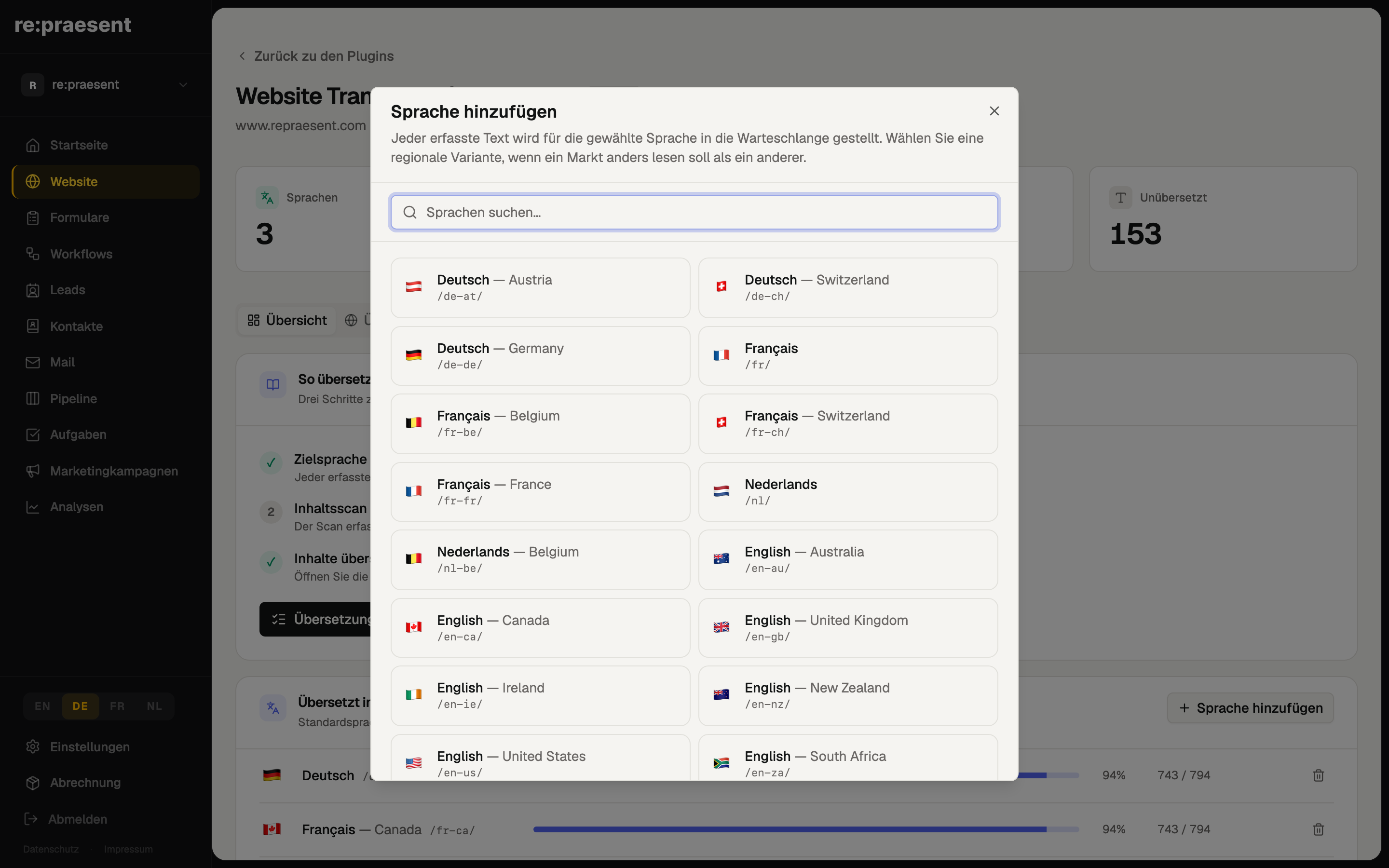Focus the Sprachen suchen search field
Image resolution: width=1389 pixels, height=868 pixels.
point(694,212)
